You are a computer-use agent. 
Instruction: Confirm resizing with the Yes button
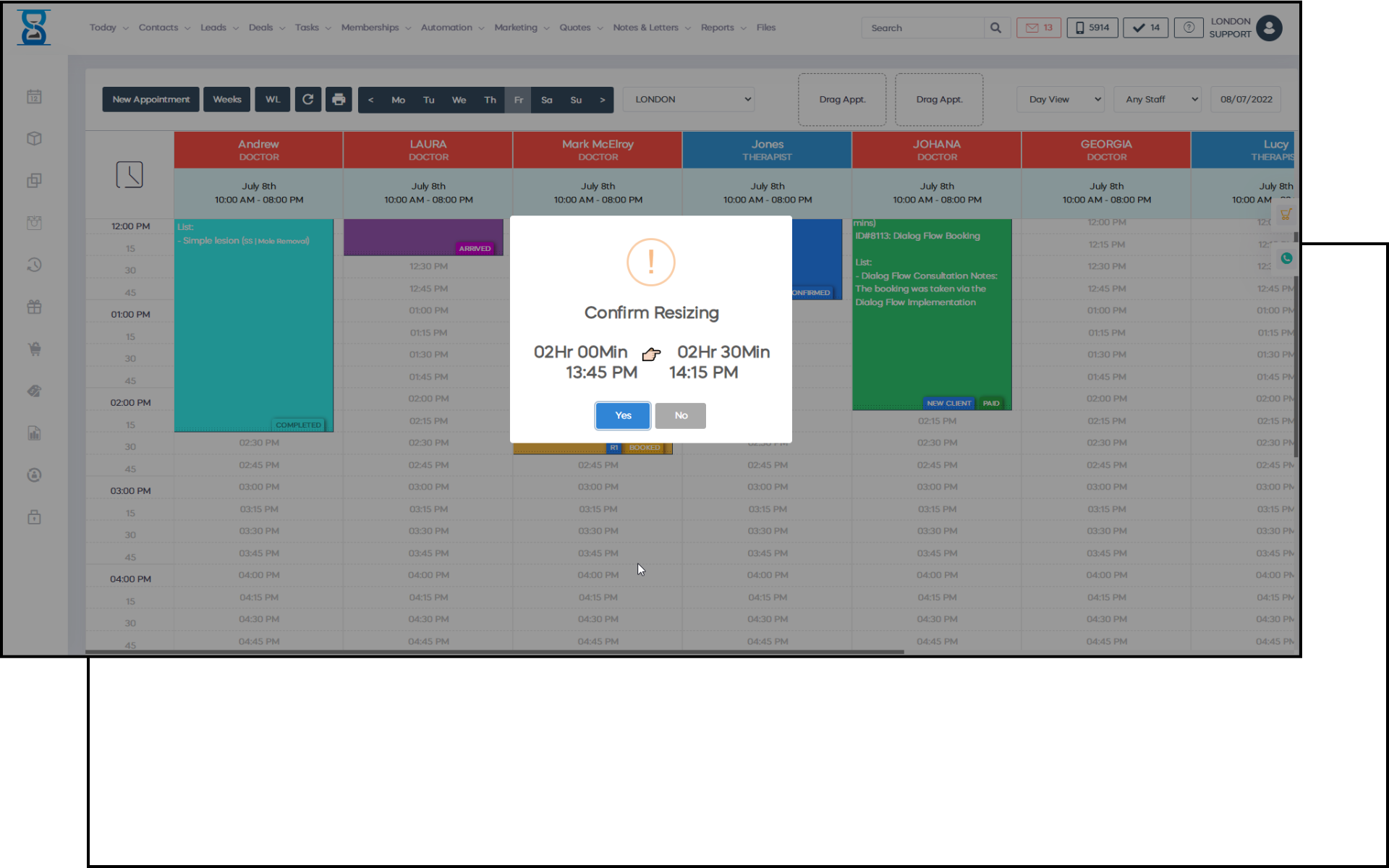623,416
